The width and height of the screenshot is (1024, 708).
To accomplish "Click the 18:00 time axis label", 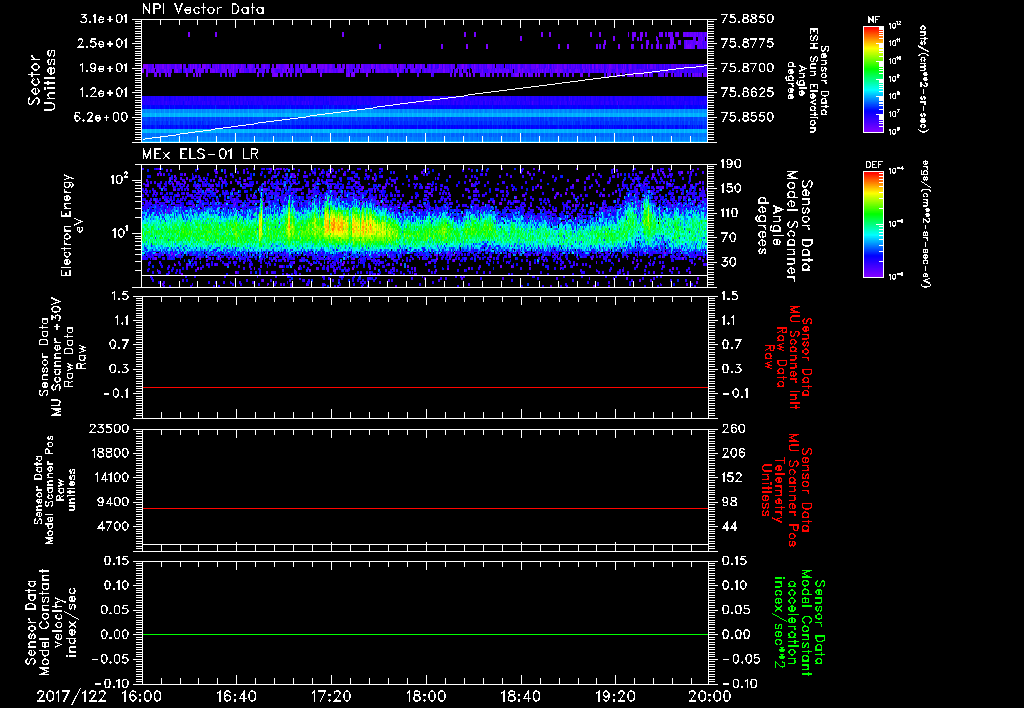I will 426,696.
